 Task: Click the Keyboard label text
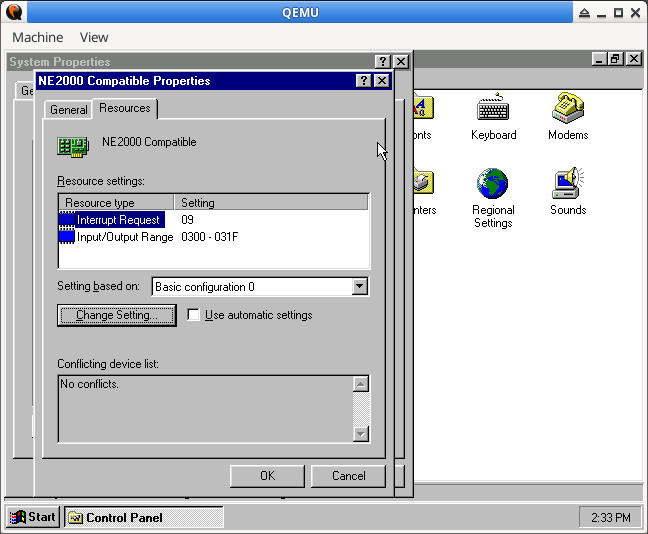pos(493,135)
